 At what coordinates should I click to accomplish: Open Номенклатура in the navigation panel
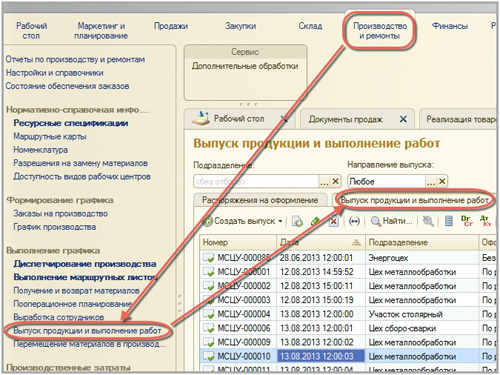point(41,150)
